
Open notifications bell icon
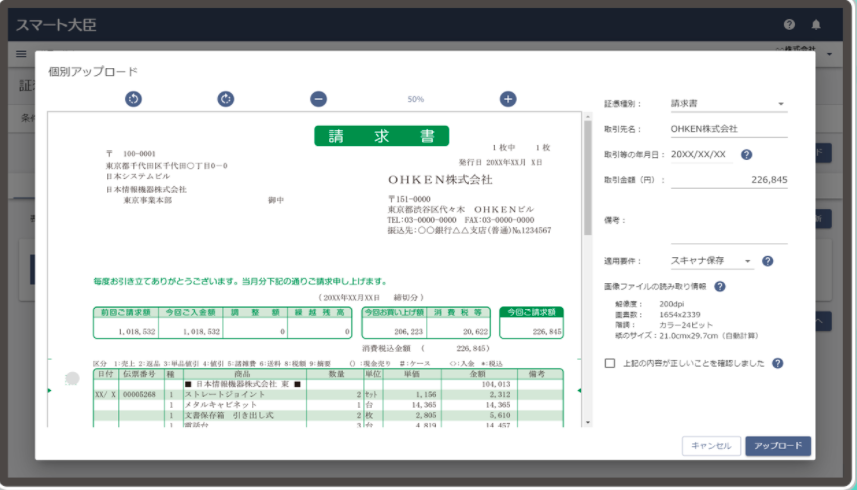[x=816, y=24]
